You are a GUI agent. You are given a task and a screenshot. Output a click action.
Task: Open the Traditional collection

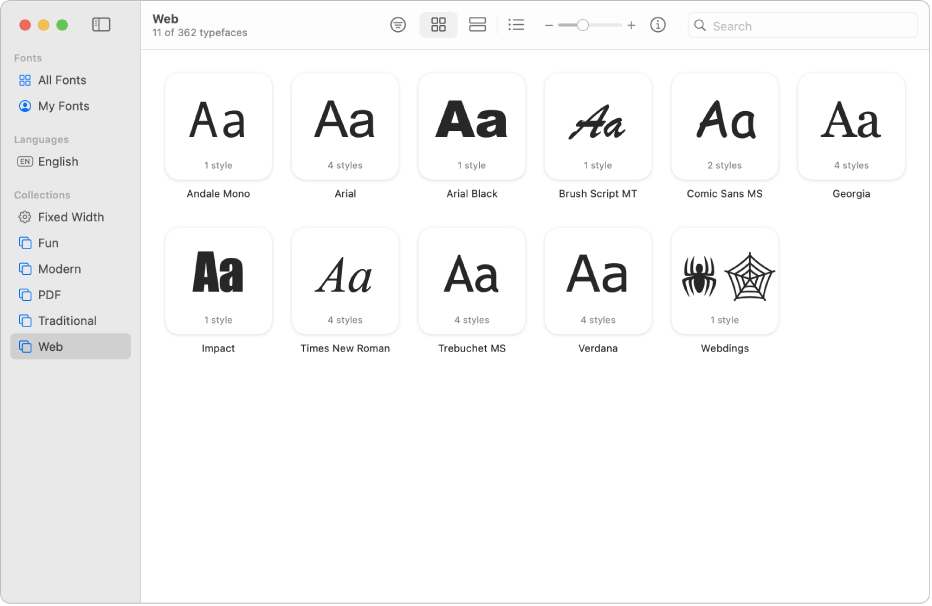pyautogui.click(x=71, y=321)
